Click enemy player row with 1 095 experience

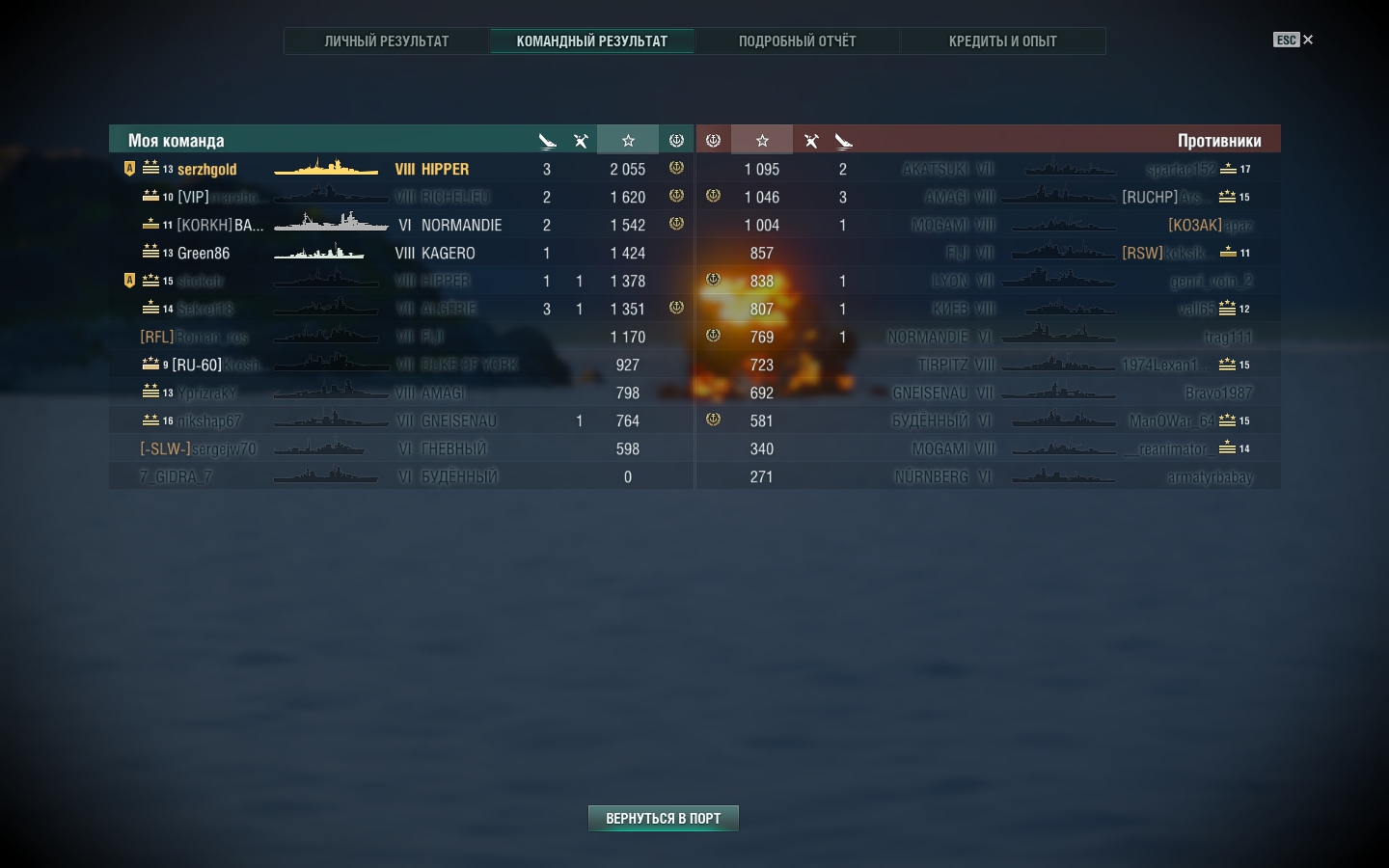pos(989,169)
